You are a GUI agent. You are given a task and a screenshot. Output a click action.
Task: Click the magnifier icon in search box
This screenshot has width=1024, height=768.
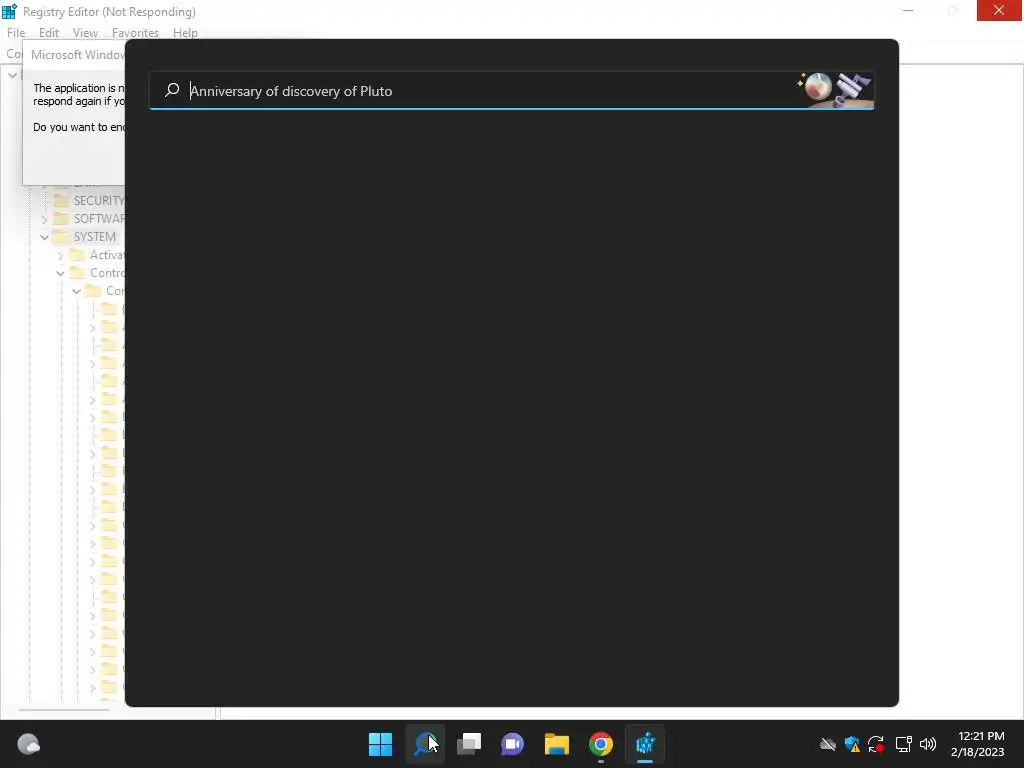click(172, 90)
